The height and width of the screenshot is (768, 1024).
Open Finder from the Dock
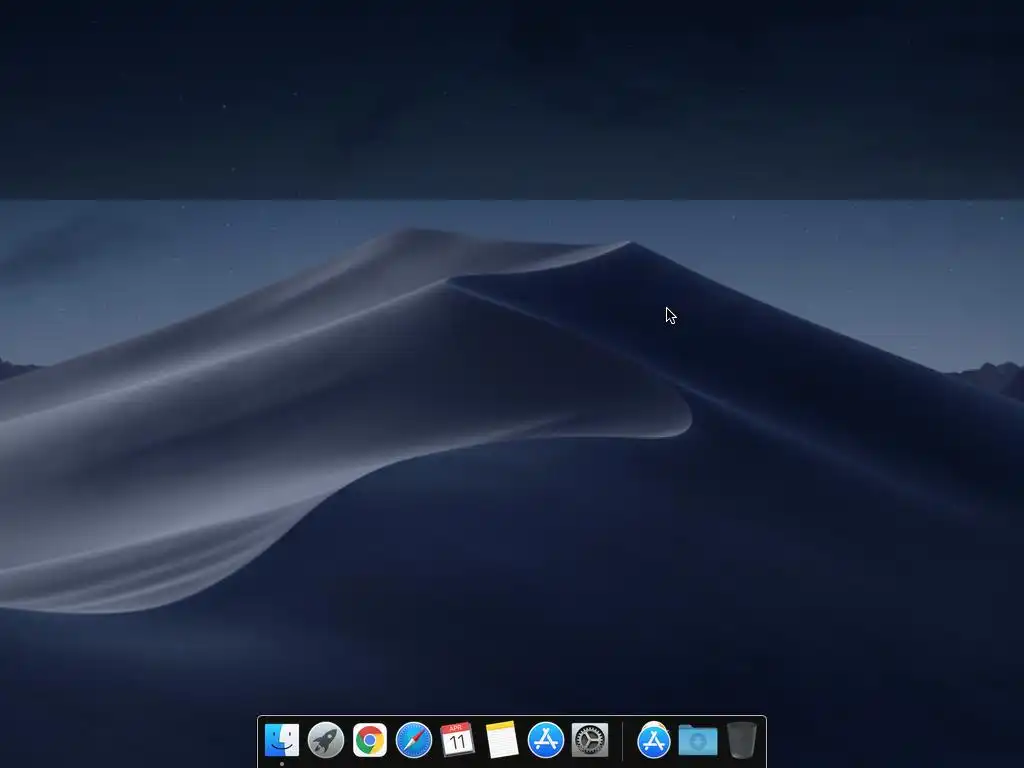coord(282,740)
